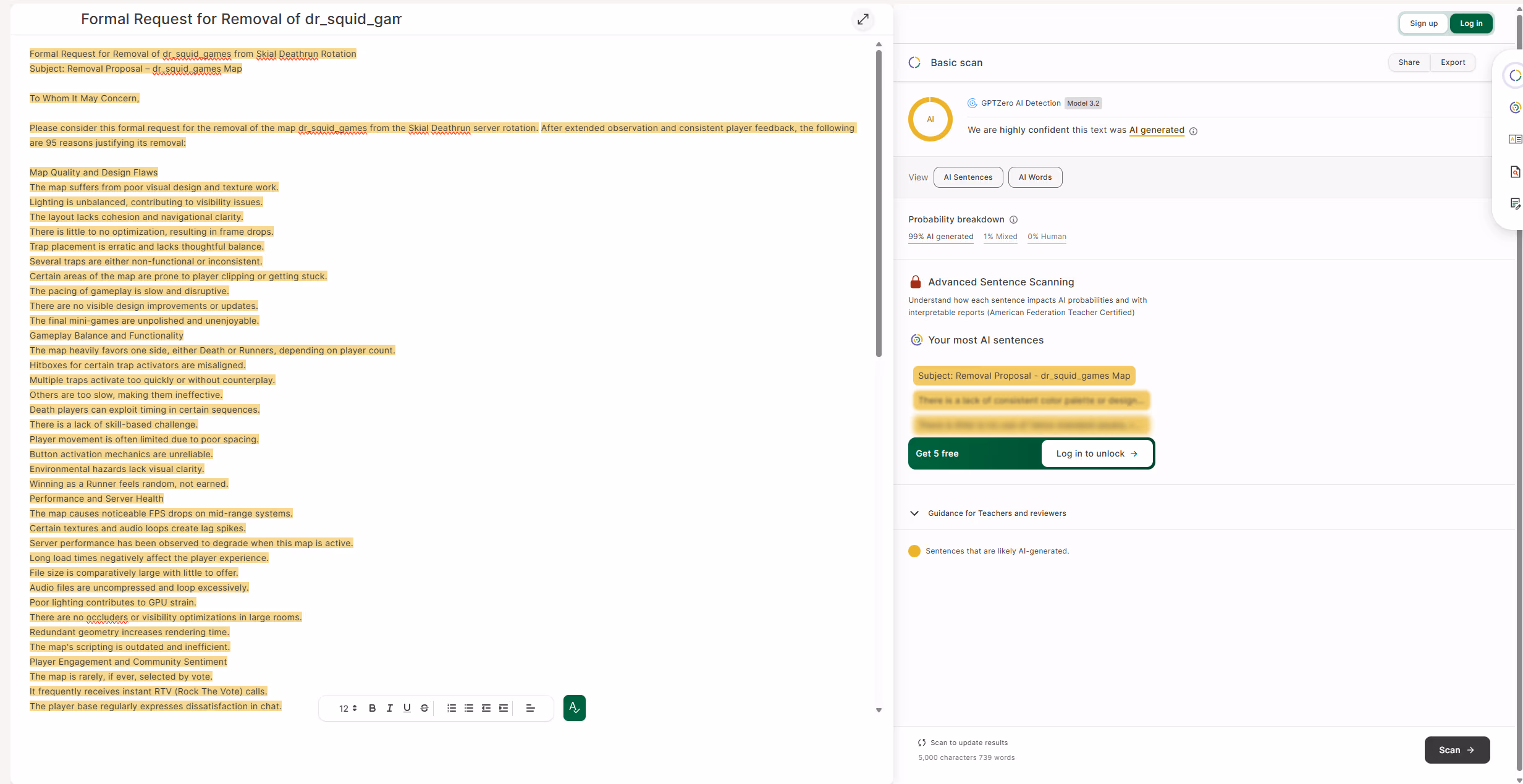Image resolution: width=1523 pixels, height=784 pixels.
Task: Apply bold formatting from the editor toolbar
Action: 372,708
